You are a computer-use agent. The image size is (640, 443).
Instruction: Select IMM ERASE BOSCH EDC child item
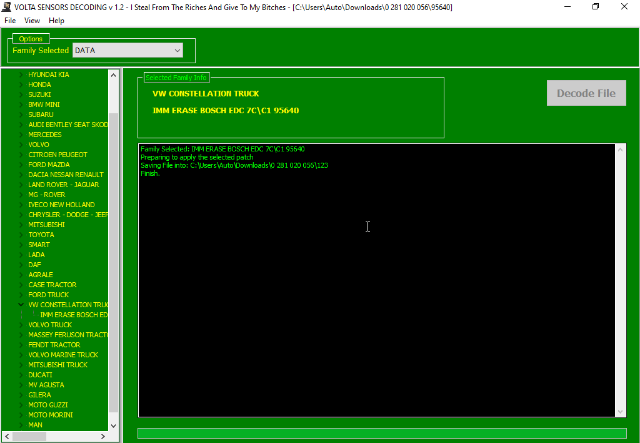tap(74, 315)
